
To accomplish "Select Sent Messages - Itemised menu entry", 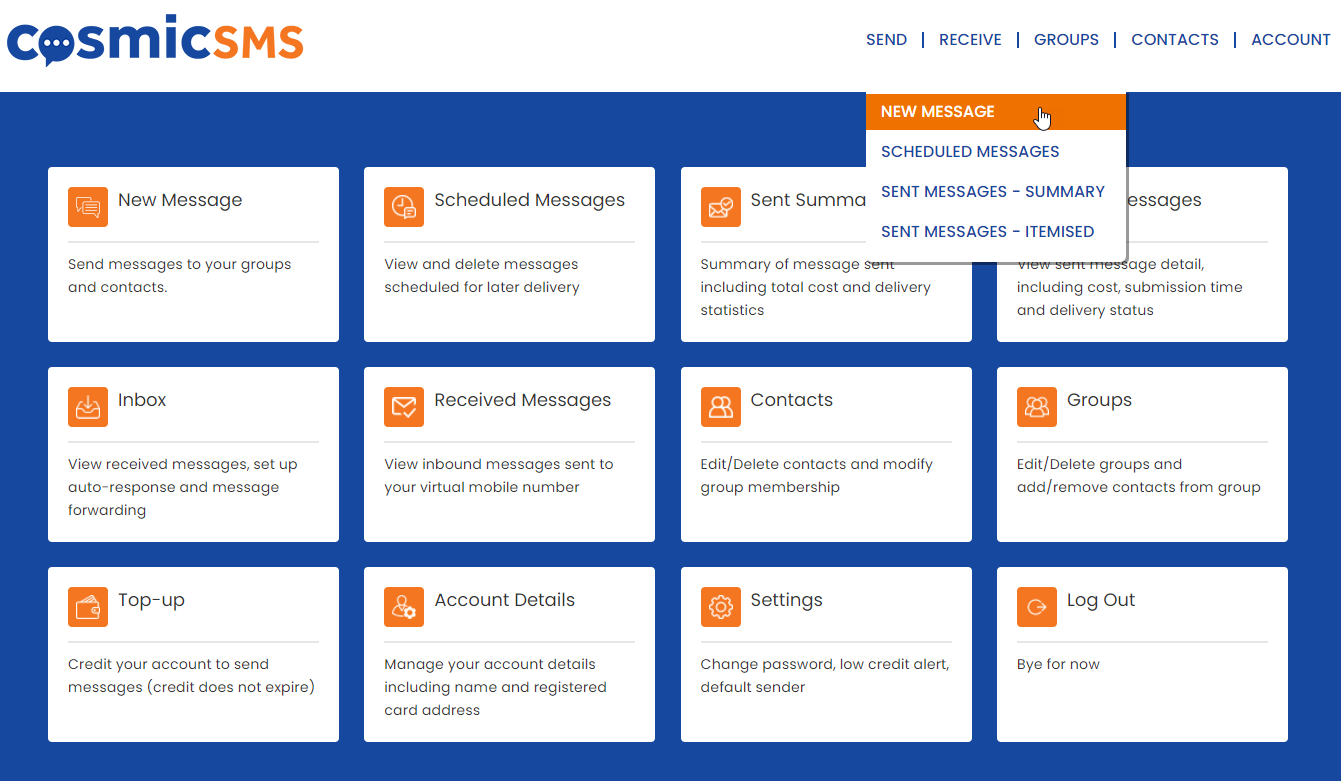I will coord(987,232).
